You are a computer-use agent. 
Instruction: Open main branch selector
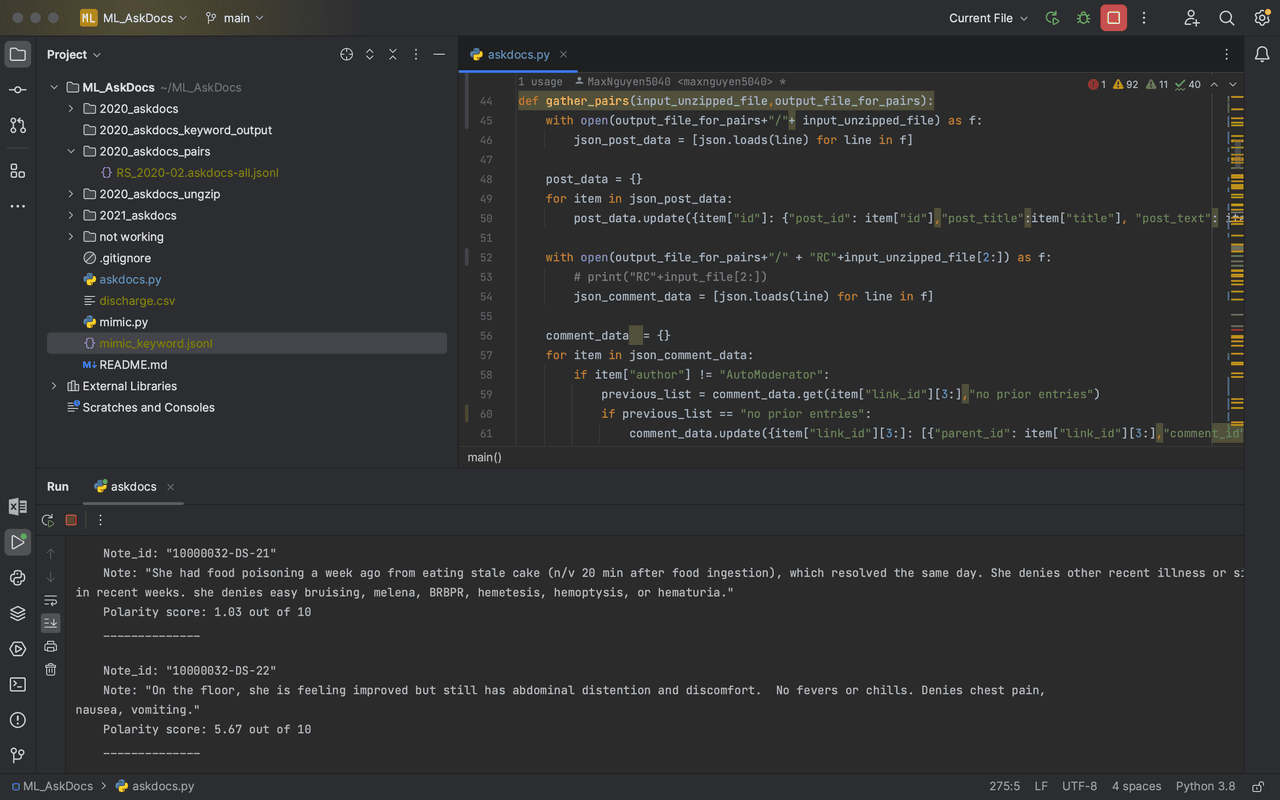tap(235, 18)
